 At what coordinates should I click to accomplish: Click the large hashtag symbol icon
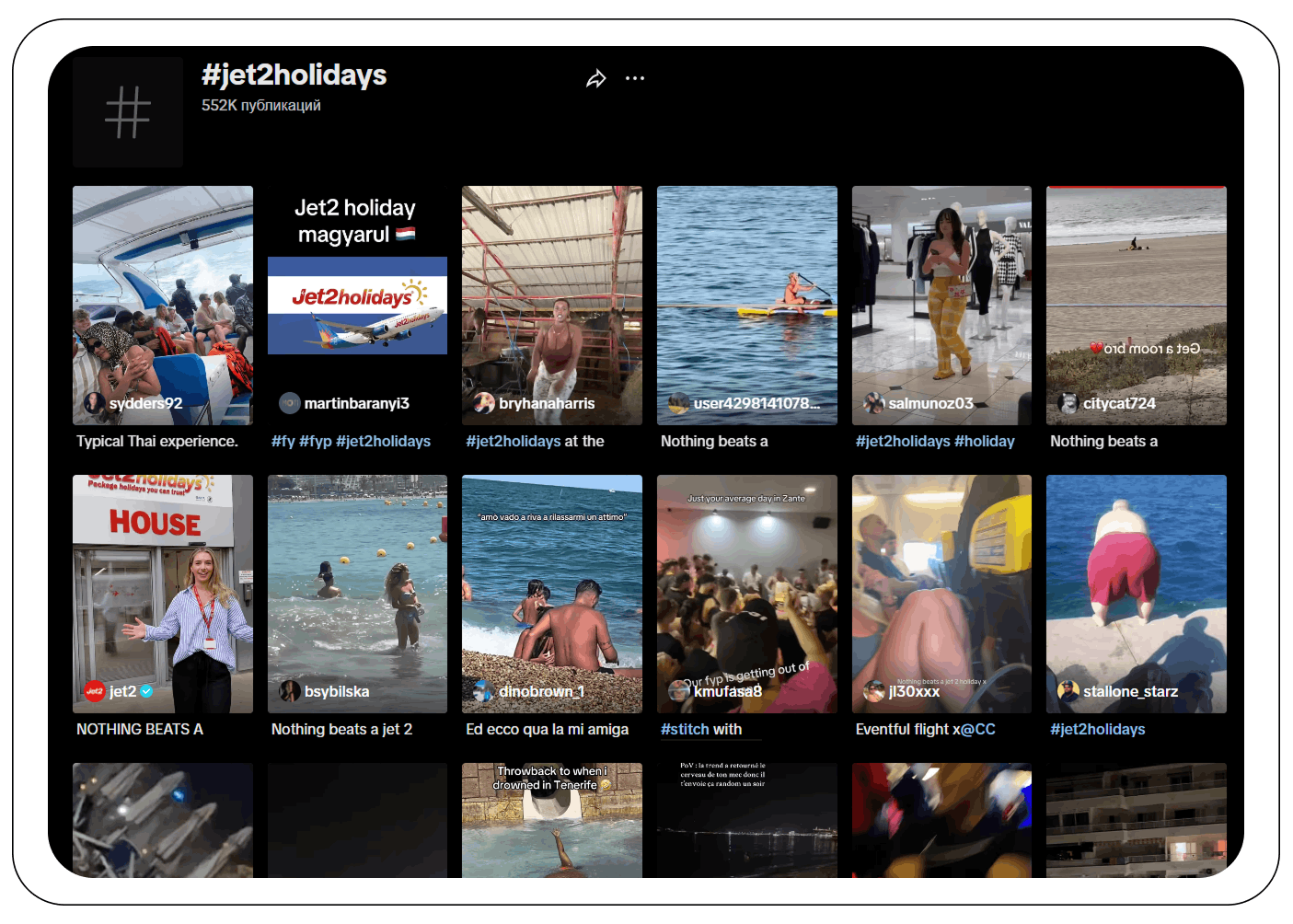[x=128, y=112]
